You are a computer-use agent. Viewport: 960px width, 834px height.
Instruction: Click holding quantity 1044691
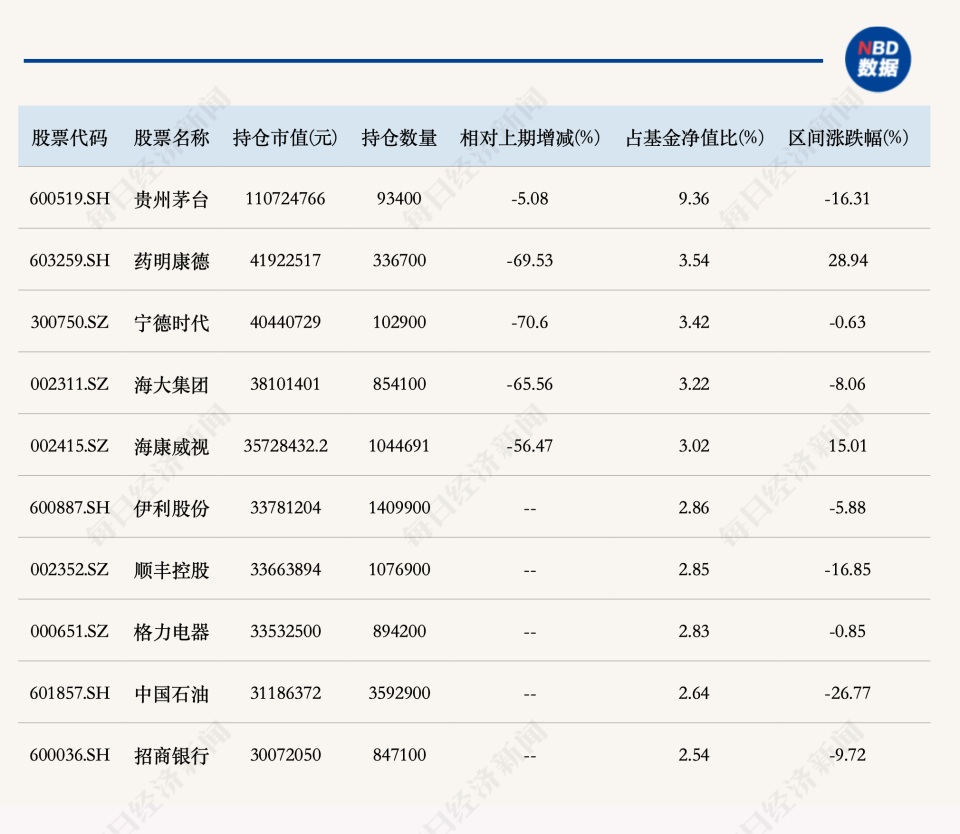399,446
